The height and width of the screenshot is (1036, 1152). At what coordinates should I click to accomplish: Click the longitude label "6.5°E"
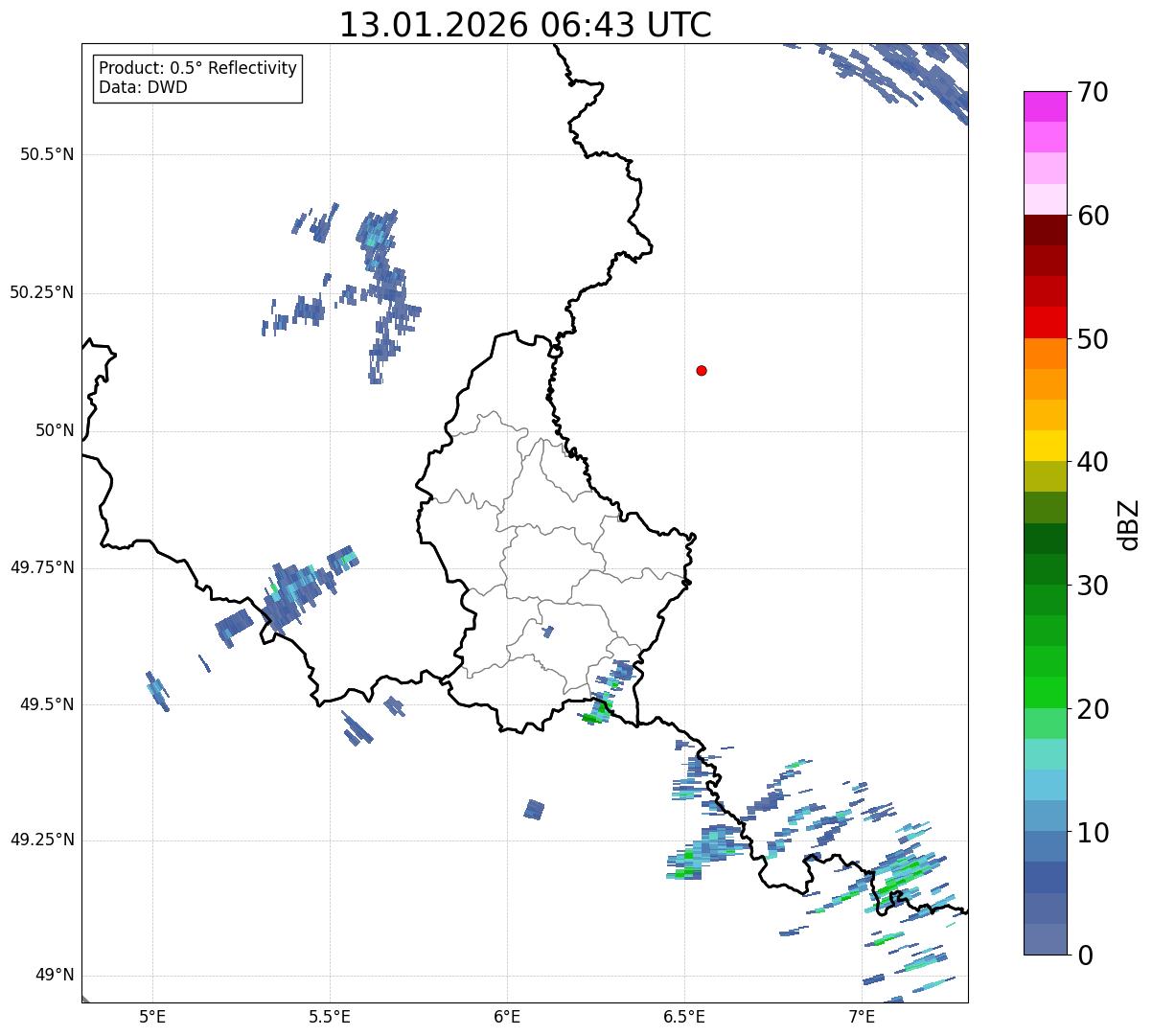[684, 1017]
